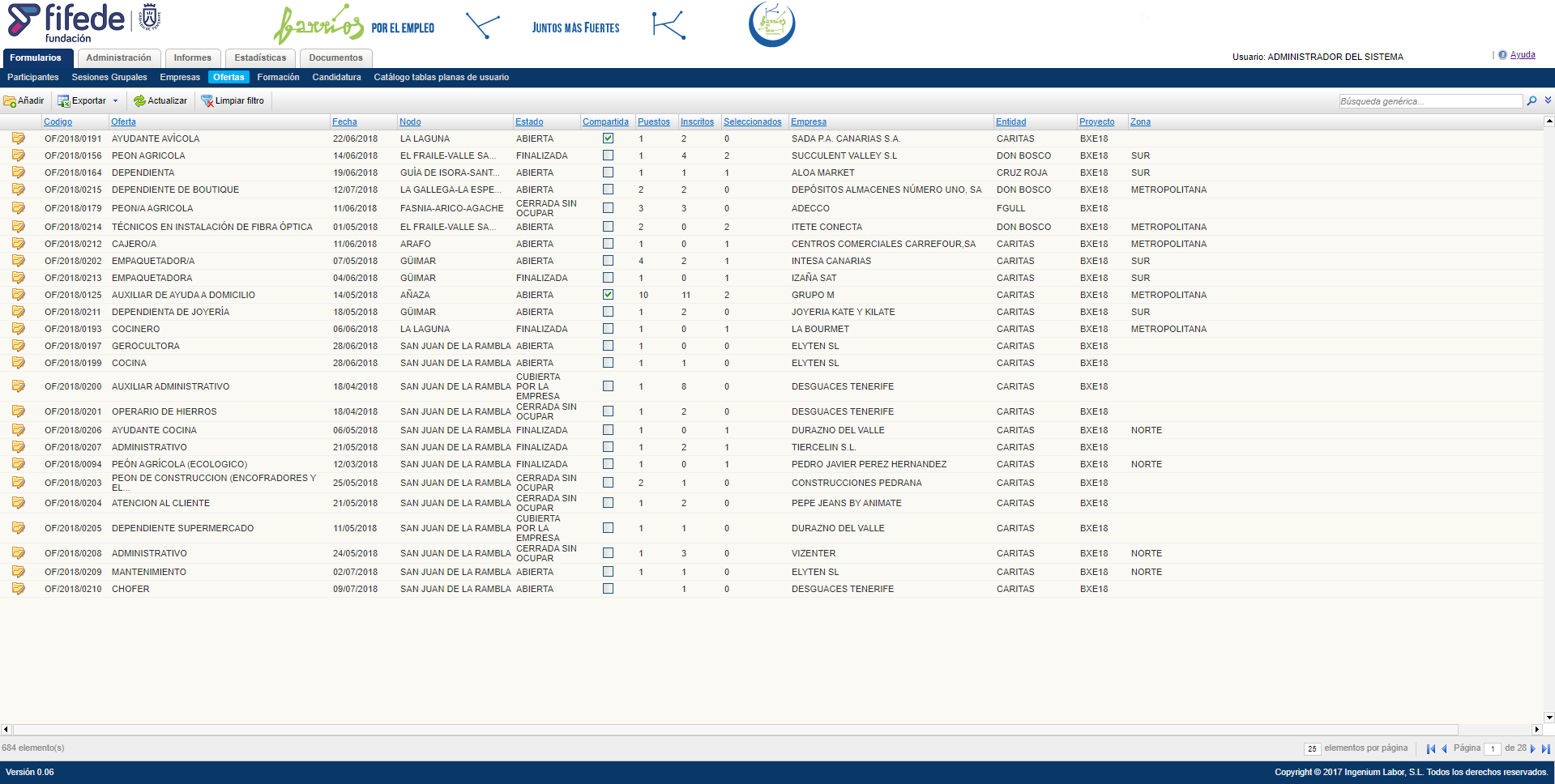1555x784 pixels.
Task: Open edit icon for EMPAQUETADOR/A row
Action: pos(18,261)
